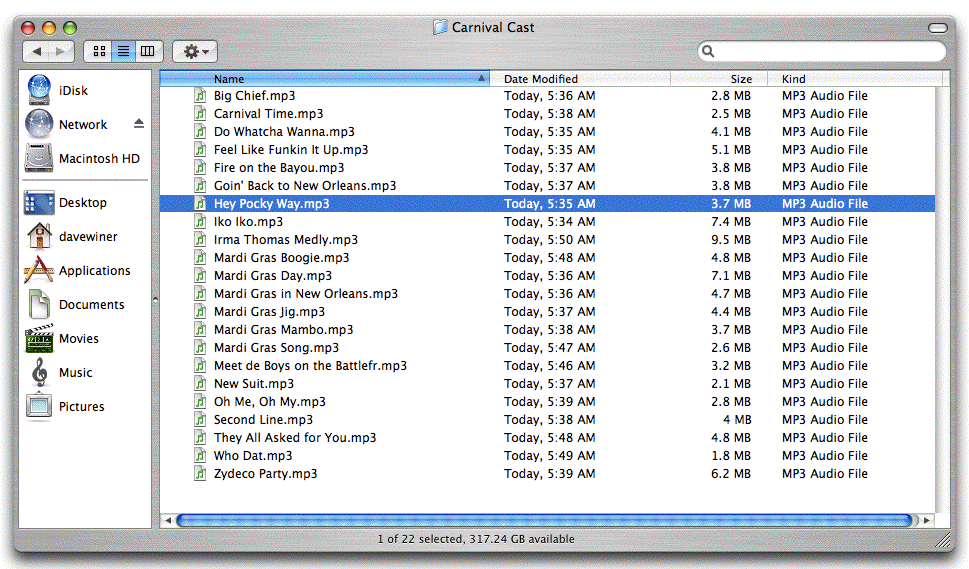Select the Iko Iko.mp3 file
Image resolution: width=969 pixels, height=569 pixels.
[x=248, y=222]
